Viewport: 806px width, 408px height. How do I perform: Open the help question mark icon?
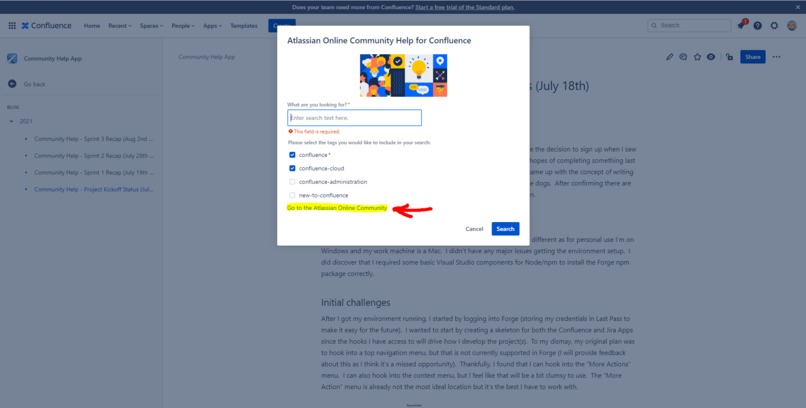point(757,26)
